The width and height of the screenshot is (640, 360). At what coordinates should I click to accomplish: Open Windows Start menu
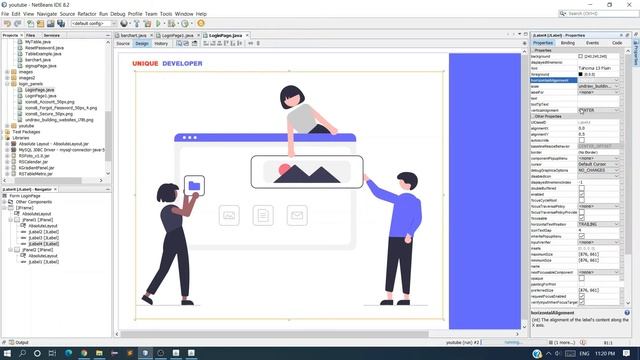pos(7,353)
